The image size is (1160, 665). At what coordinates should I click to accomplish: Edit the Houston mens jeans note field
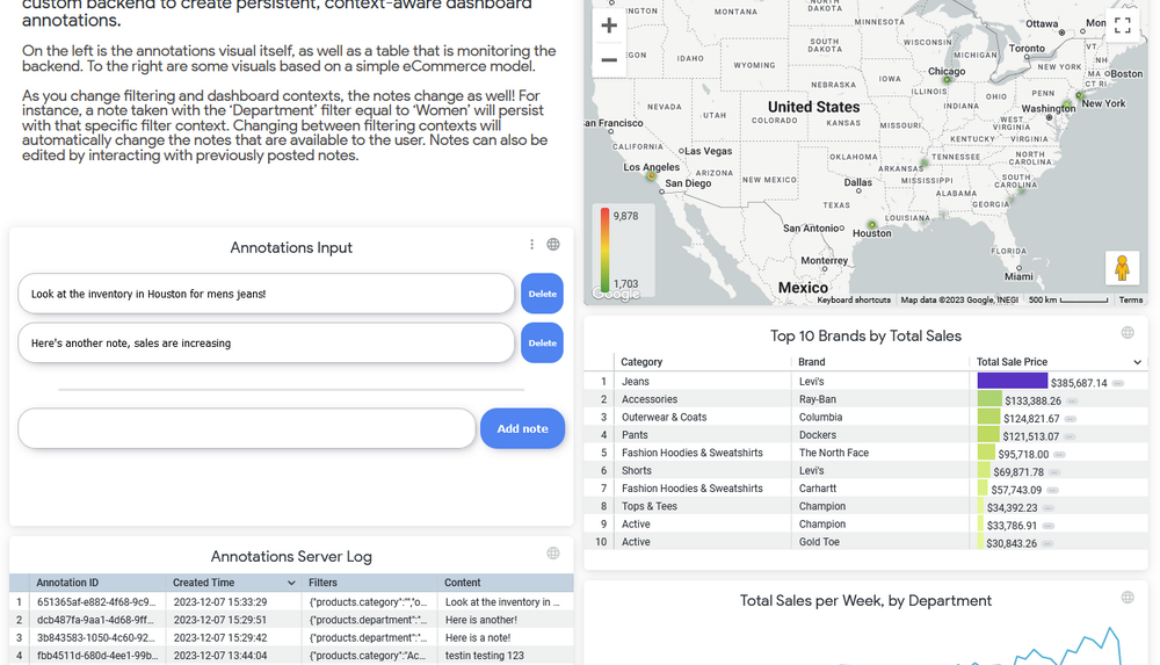point(266,294)
